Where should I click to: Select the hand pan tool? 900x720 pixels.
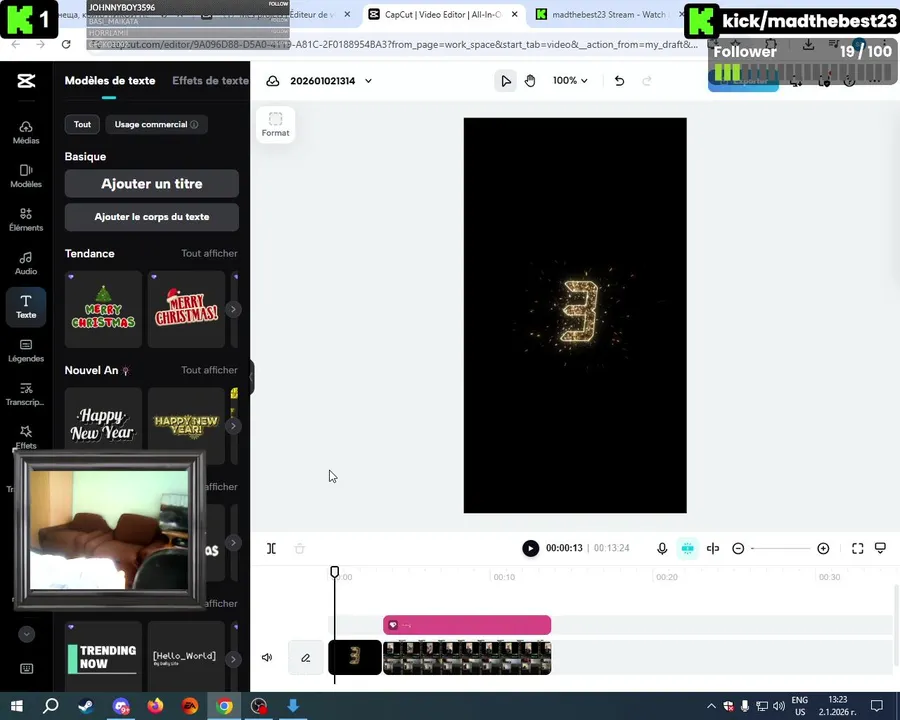click(530, 81)
